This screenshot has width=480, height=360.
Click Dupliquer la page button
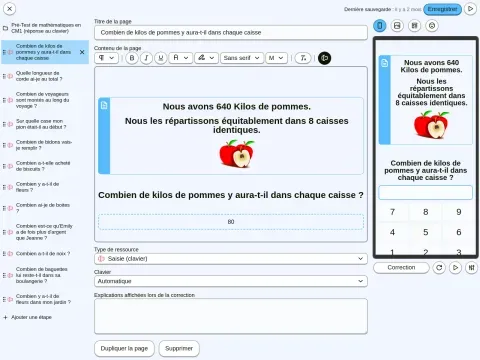tap(124, 349)
